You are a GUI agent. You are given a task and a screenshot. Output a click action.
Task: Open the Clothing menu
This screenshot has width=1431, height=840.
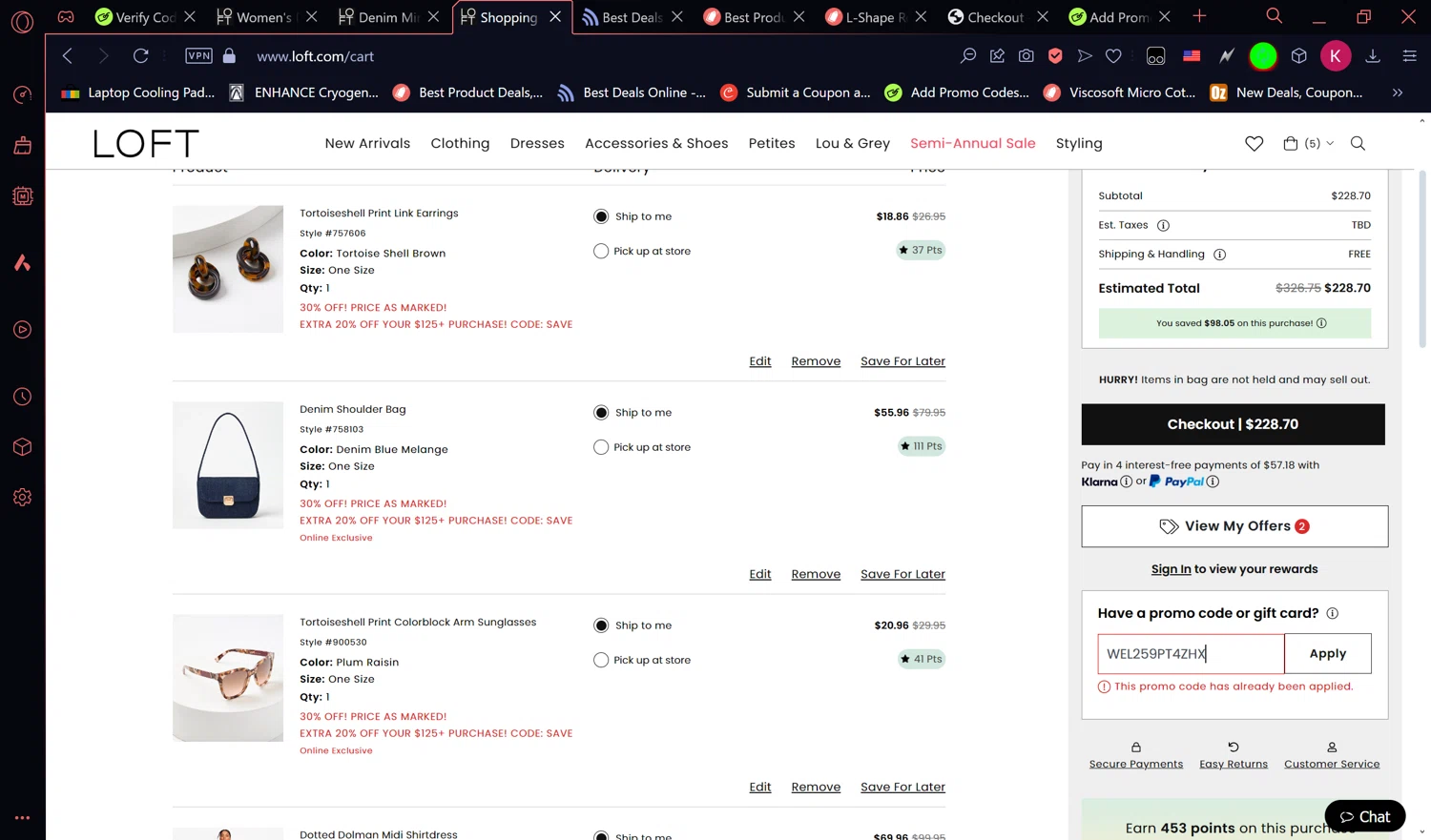(x=460, y=143)
